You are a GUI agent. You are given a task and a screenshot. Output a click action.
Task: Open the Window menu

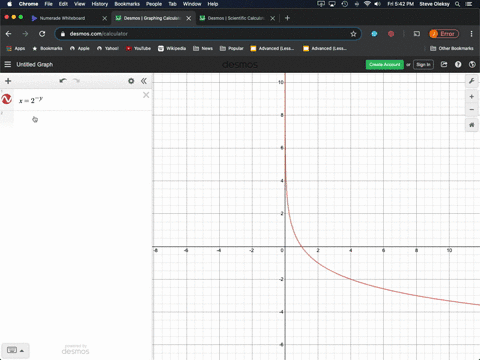click(192, 4)
